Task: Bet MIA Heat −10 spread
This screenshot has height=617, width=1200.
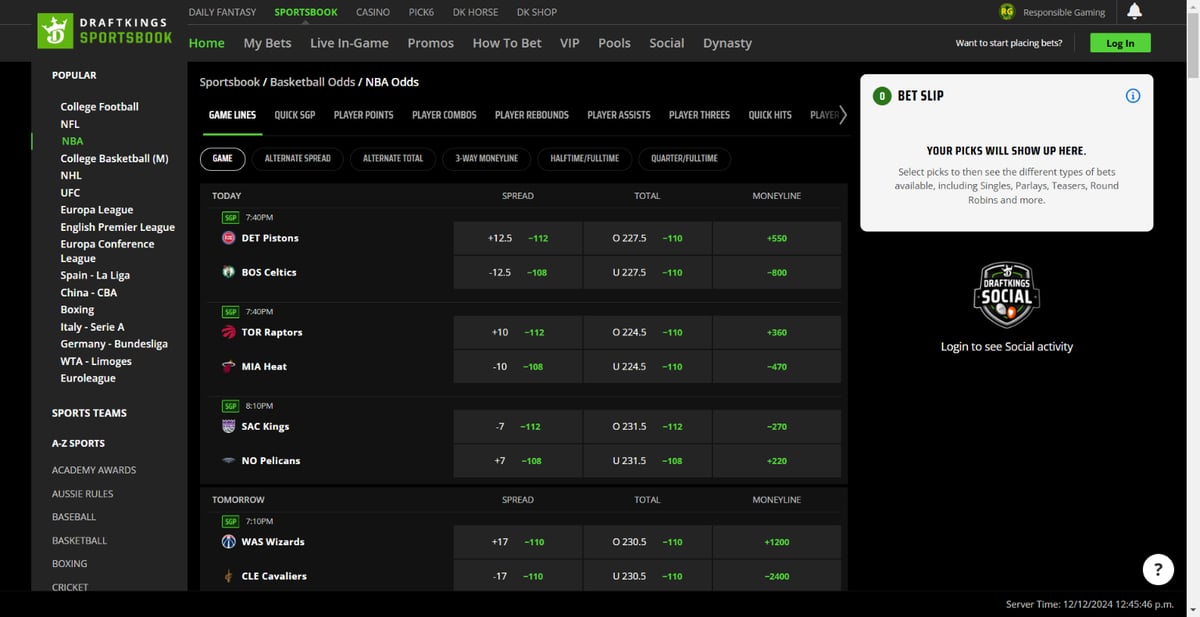Action: click(x=517, y=367)
